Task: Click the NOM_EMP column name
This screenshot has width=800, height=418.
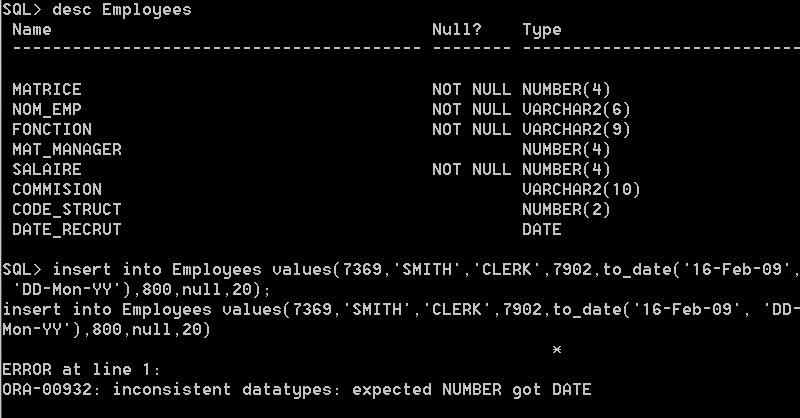Action: coord(46,110)
